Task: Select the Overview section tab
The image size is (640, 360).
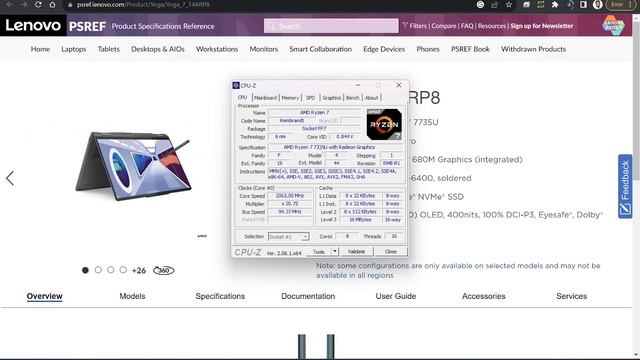Action: pos(44,296)
